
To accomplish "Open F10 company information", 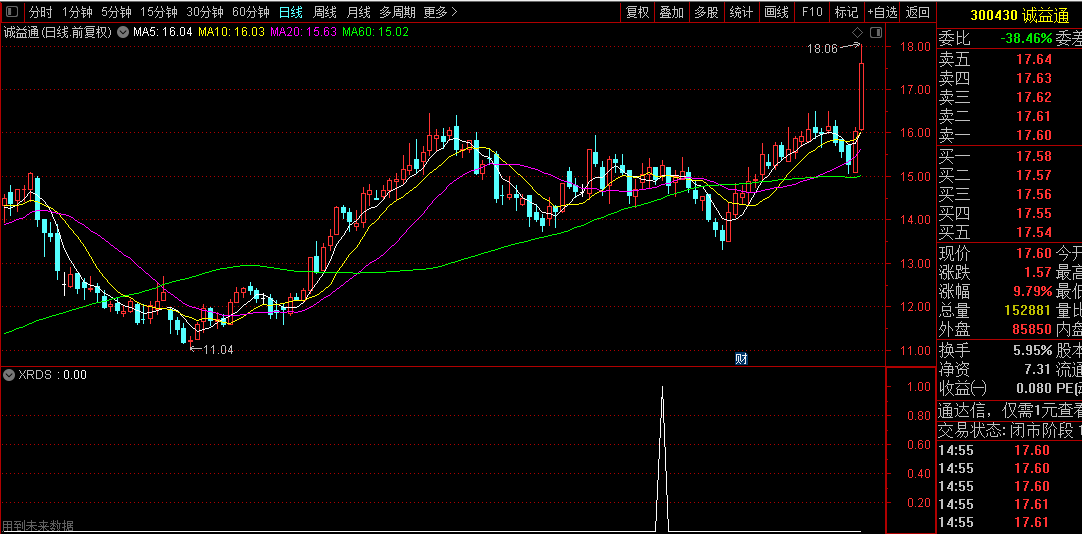I will pyautogui.click(x=812, y=12).
